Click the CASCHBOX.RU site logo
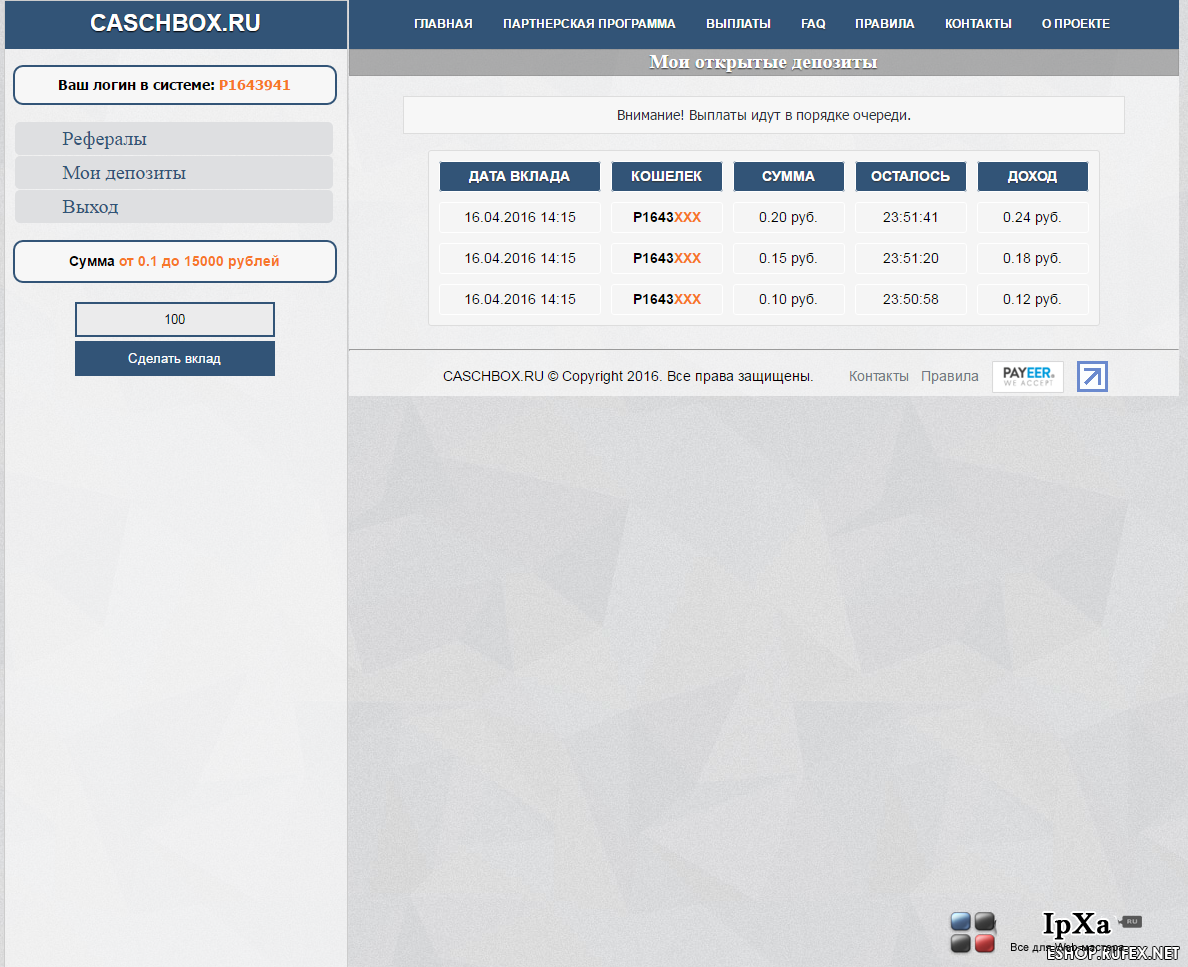The height and width of the screenshot is (967, 1188). pos(175,23)
